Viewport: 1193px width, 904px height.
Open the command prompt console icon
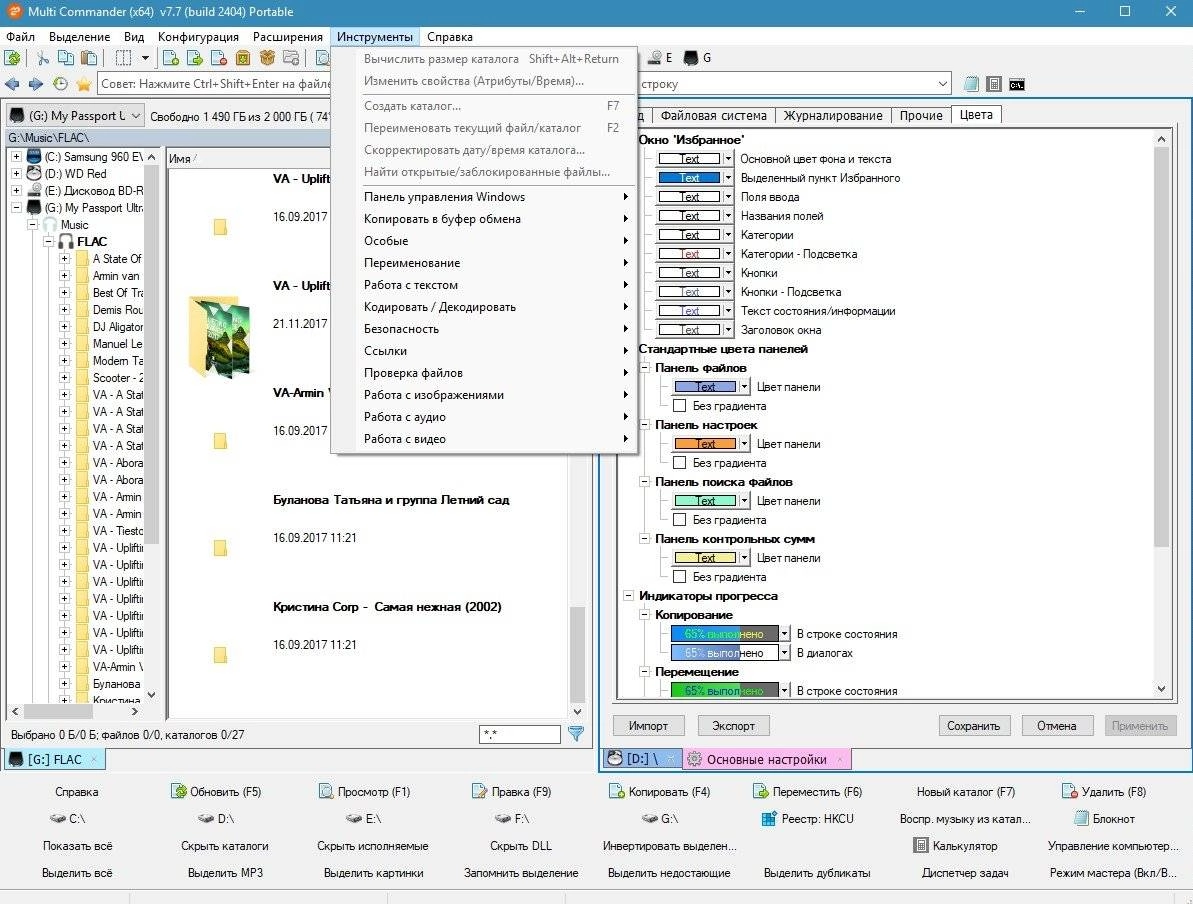[1016, 84]
